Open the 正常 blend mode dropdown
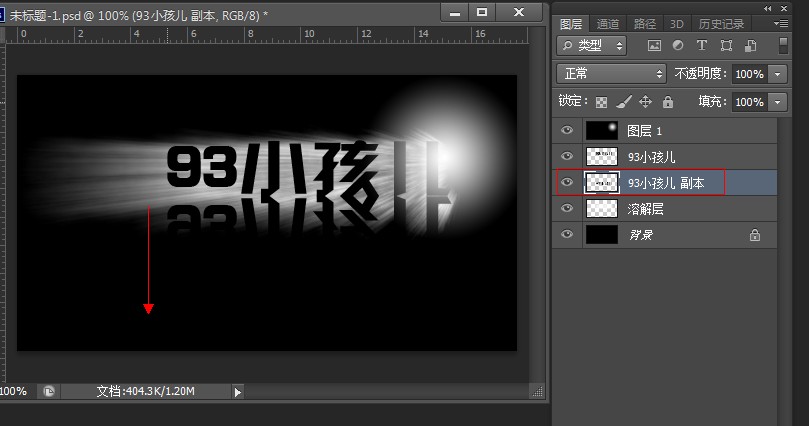Screen dimensions: 809x426 click(x=611, y=74)
